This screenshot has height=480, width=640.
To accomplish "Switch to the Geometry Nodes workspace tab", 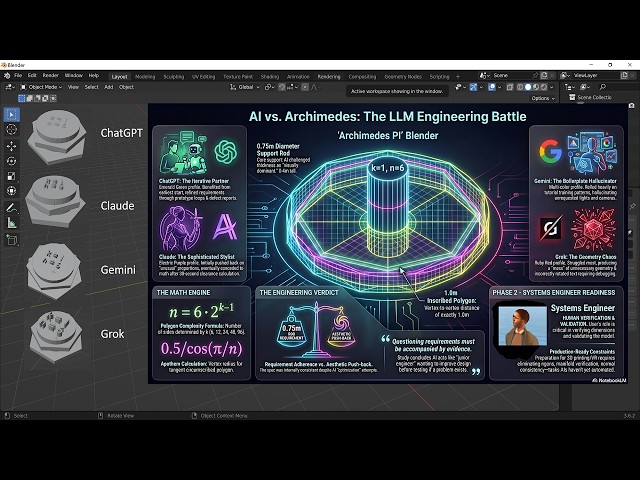I will pyautogui.click(x=403, y=76).
